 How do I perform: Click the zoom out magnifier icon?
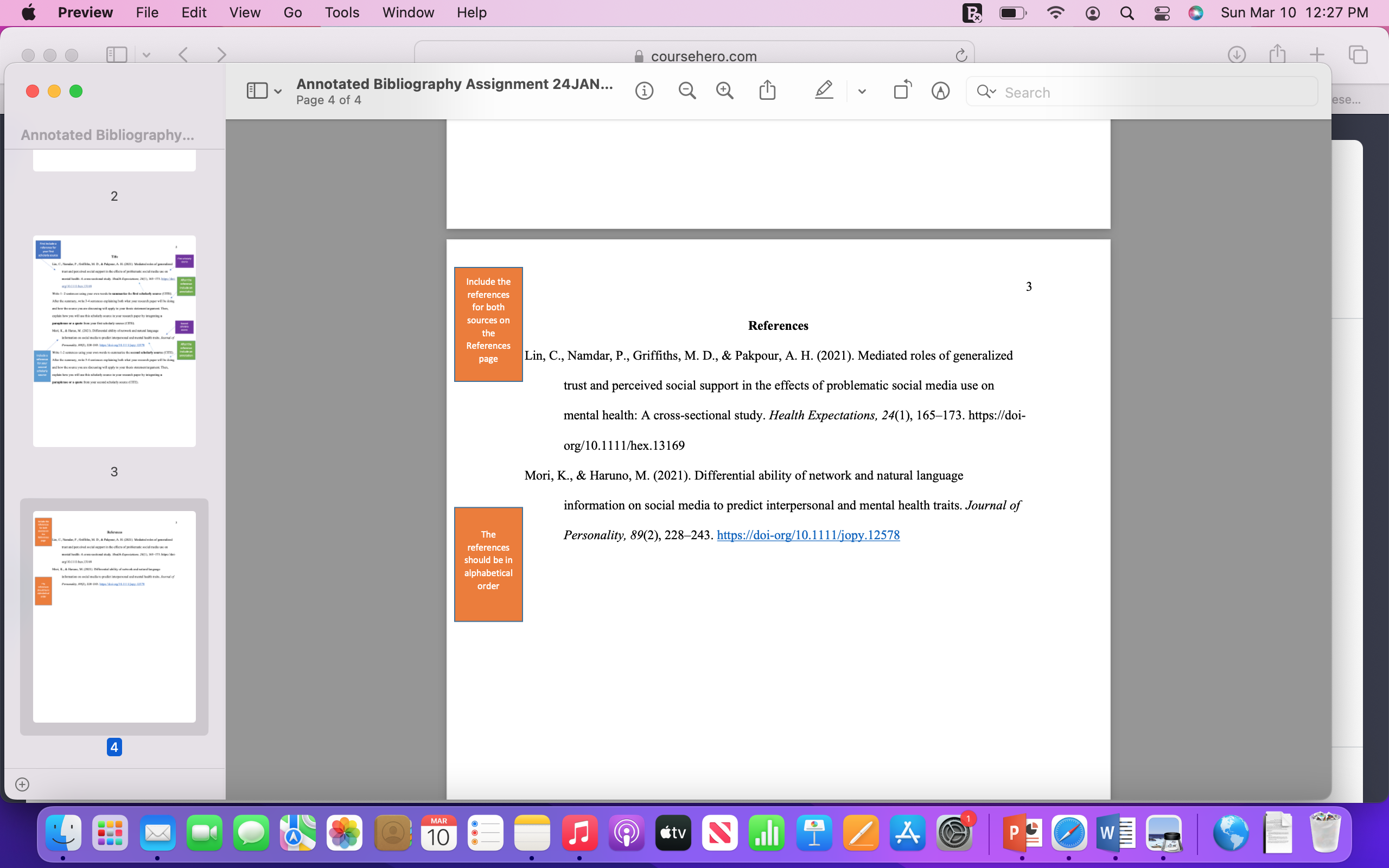[687, 90]
